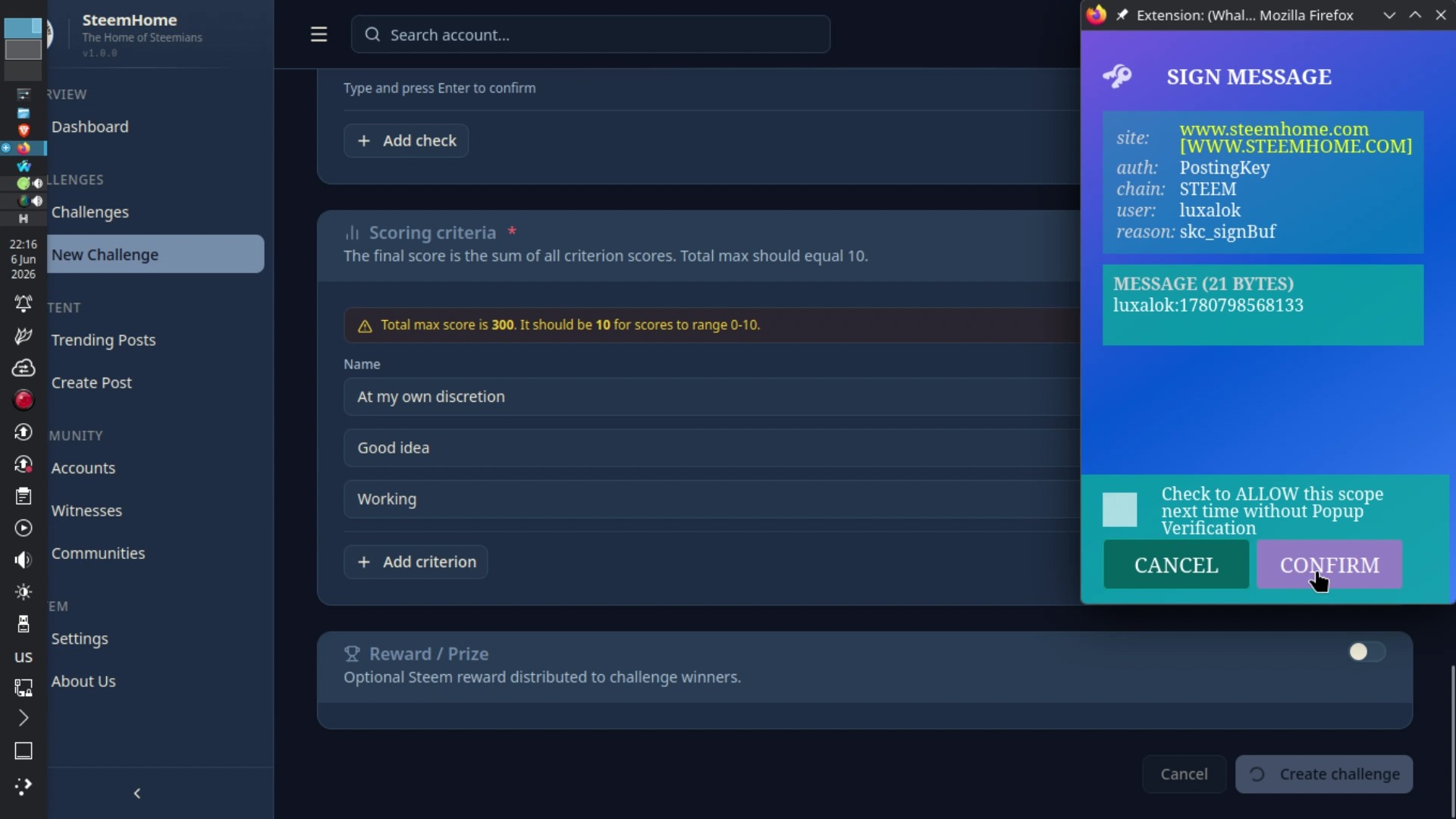Select Firefox in the OS task panel
This screenshot has width=1456, height=819.
click(x=24, y=148)
